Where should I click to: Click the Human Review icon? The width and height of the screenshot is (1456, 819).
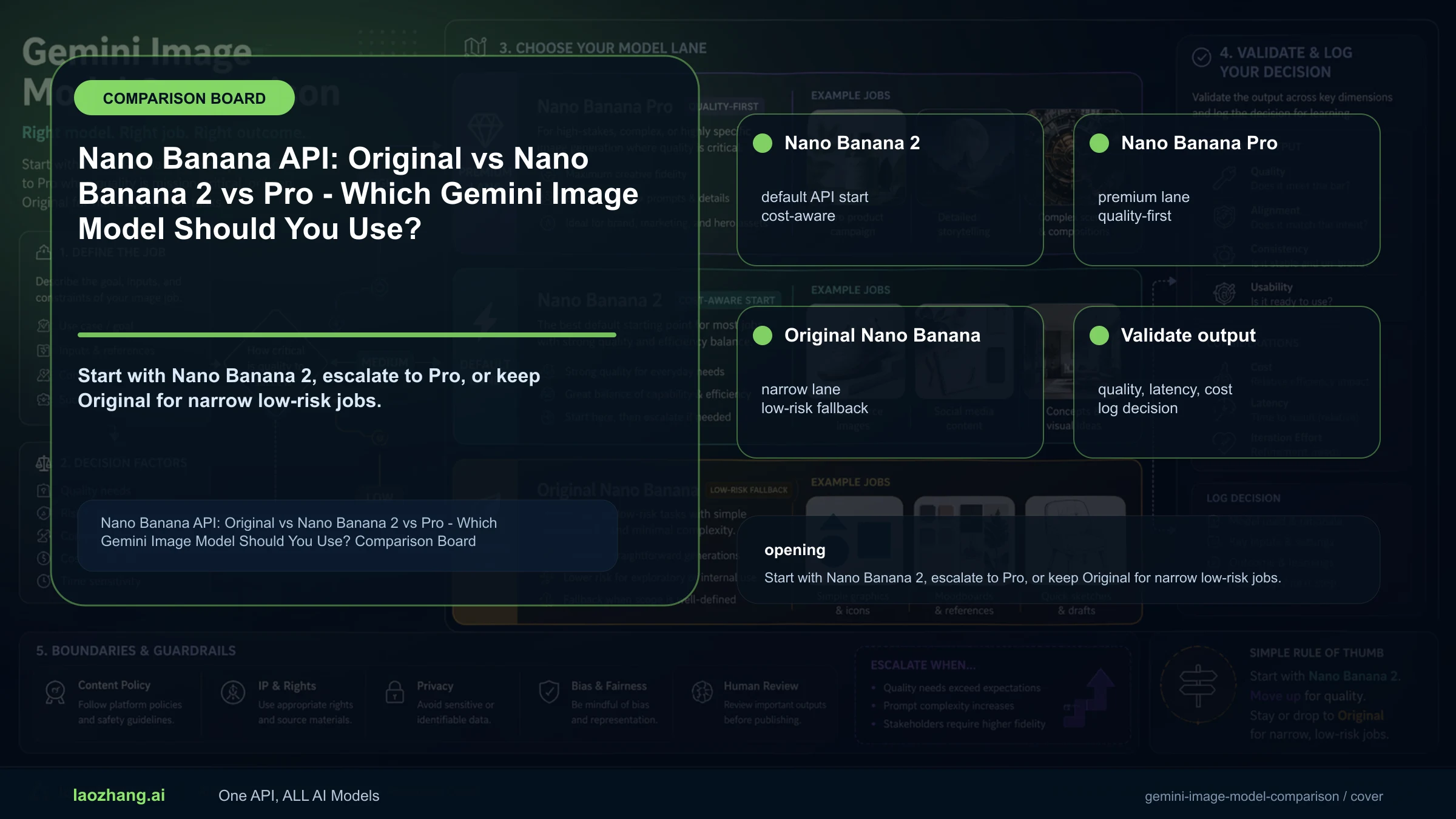703,692
